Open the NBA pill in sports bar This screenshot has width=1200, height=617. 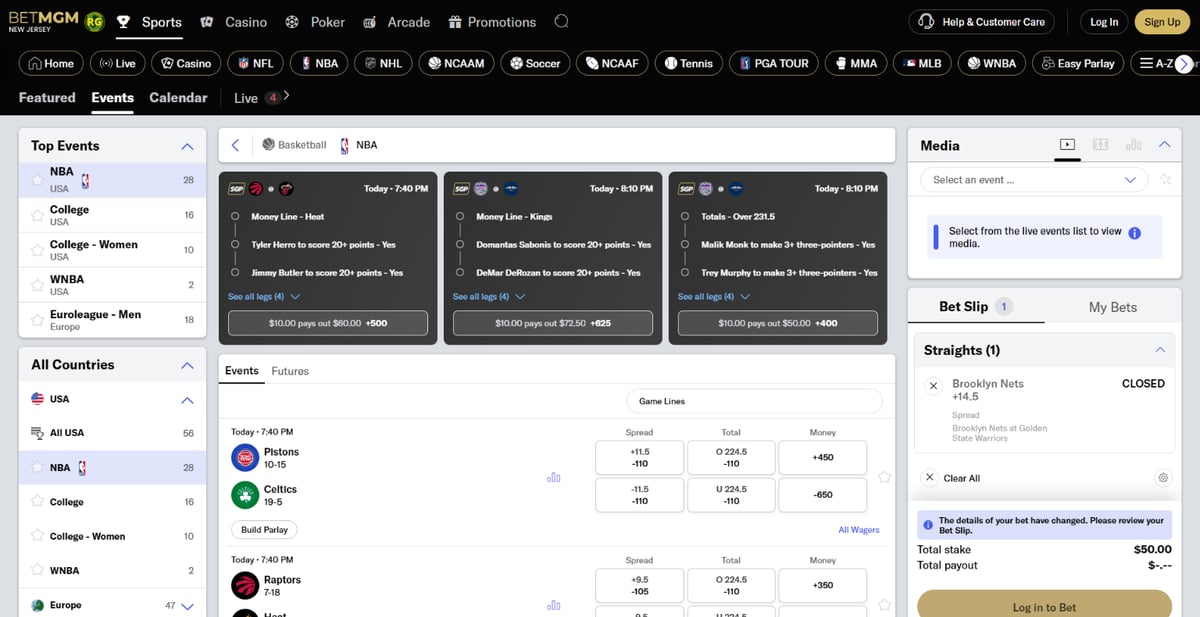(317, 63)
